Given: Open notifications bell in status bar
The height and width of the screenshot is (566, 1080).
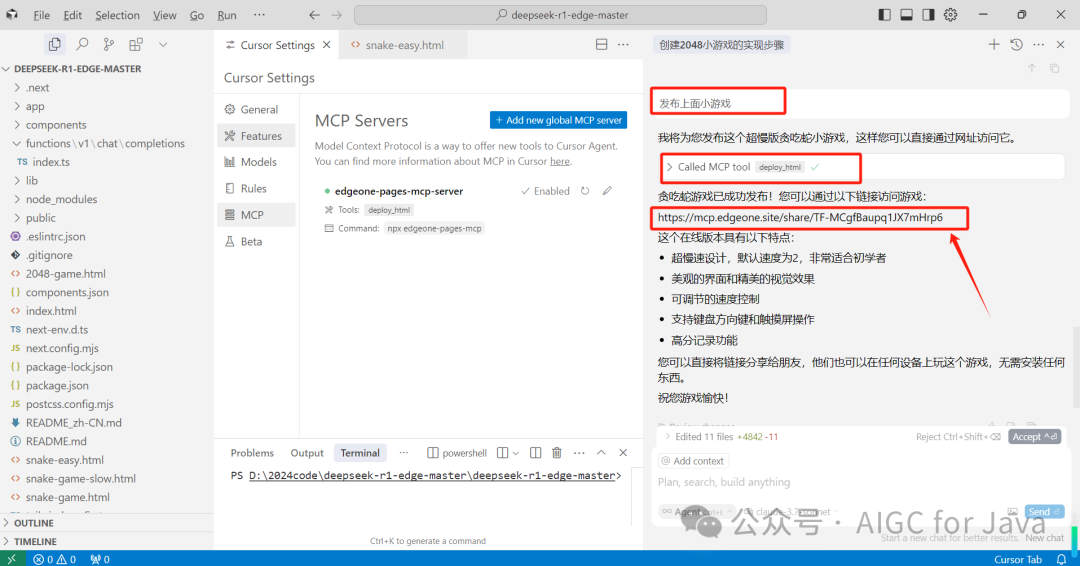Looking at the screenshot, I should coord(1061,559).
